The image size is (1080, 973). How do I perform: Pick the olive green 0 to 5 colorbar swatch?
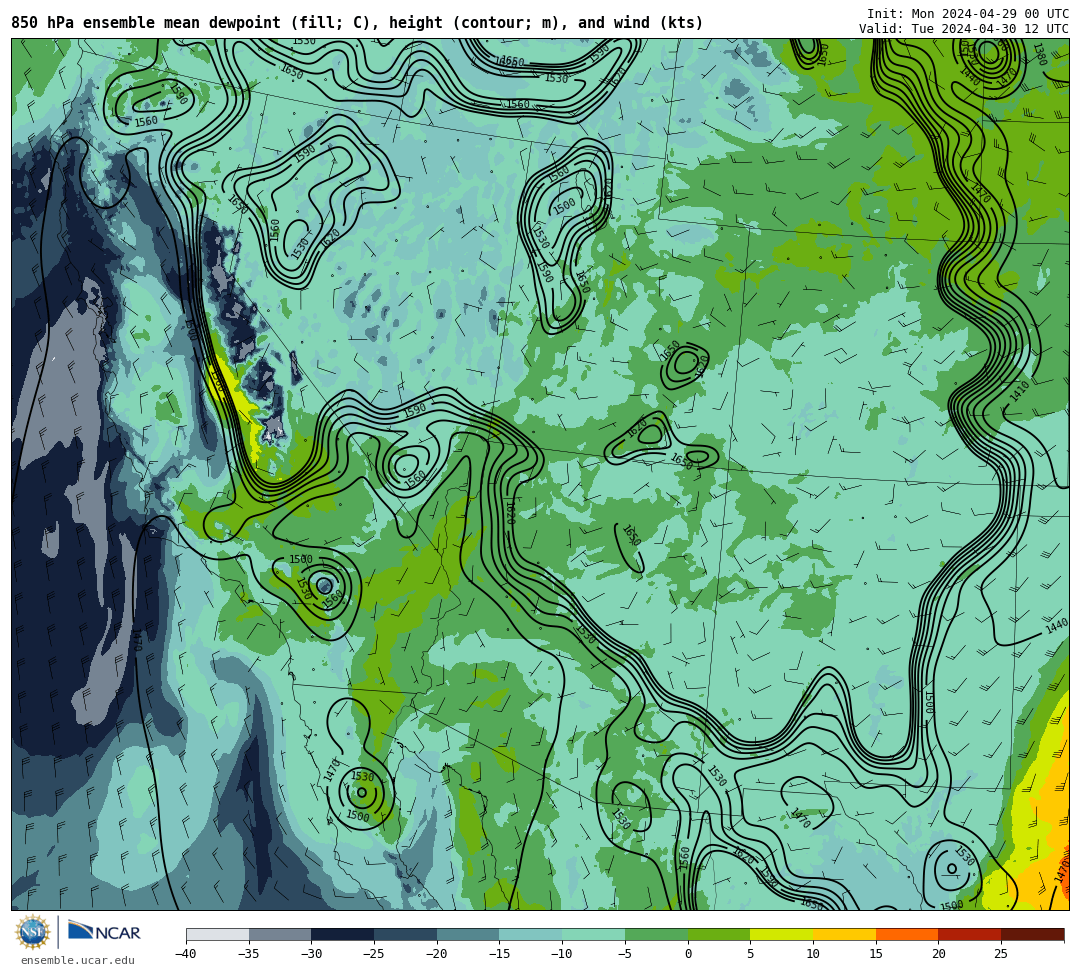719,934
